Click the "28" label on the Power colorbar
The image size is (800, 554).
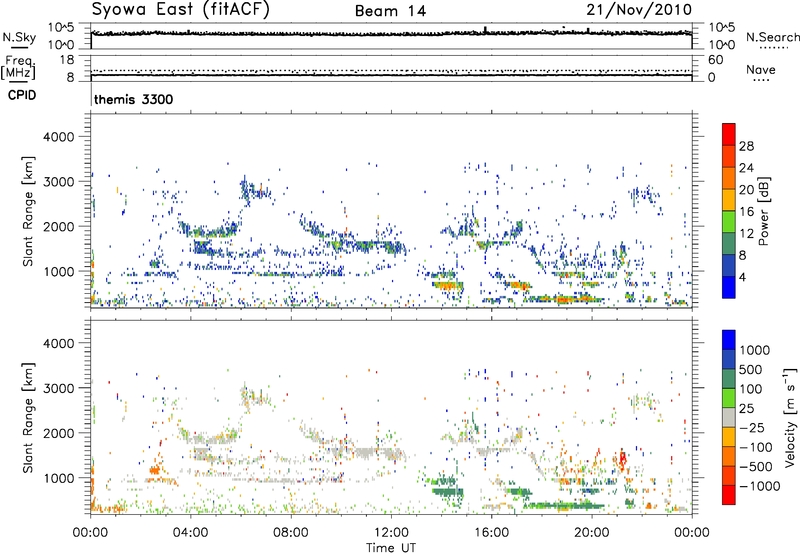click(746, 146)
